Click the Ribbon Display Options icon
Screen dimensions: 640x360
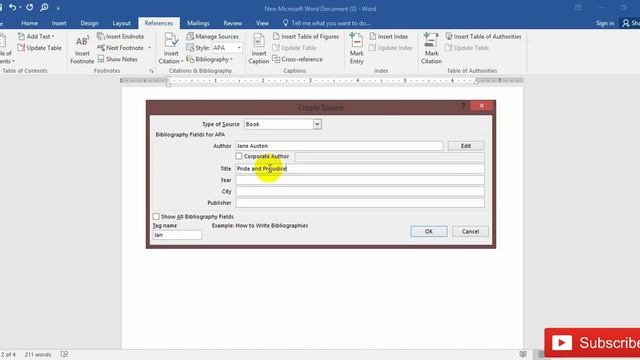point(578,8)
